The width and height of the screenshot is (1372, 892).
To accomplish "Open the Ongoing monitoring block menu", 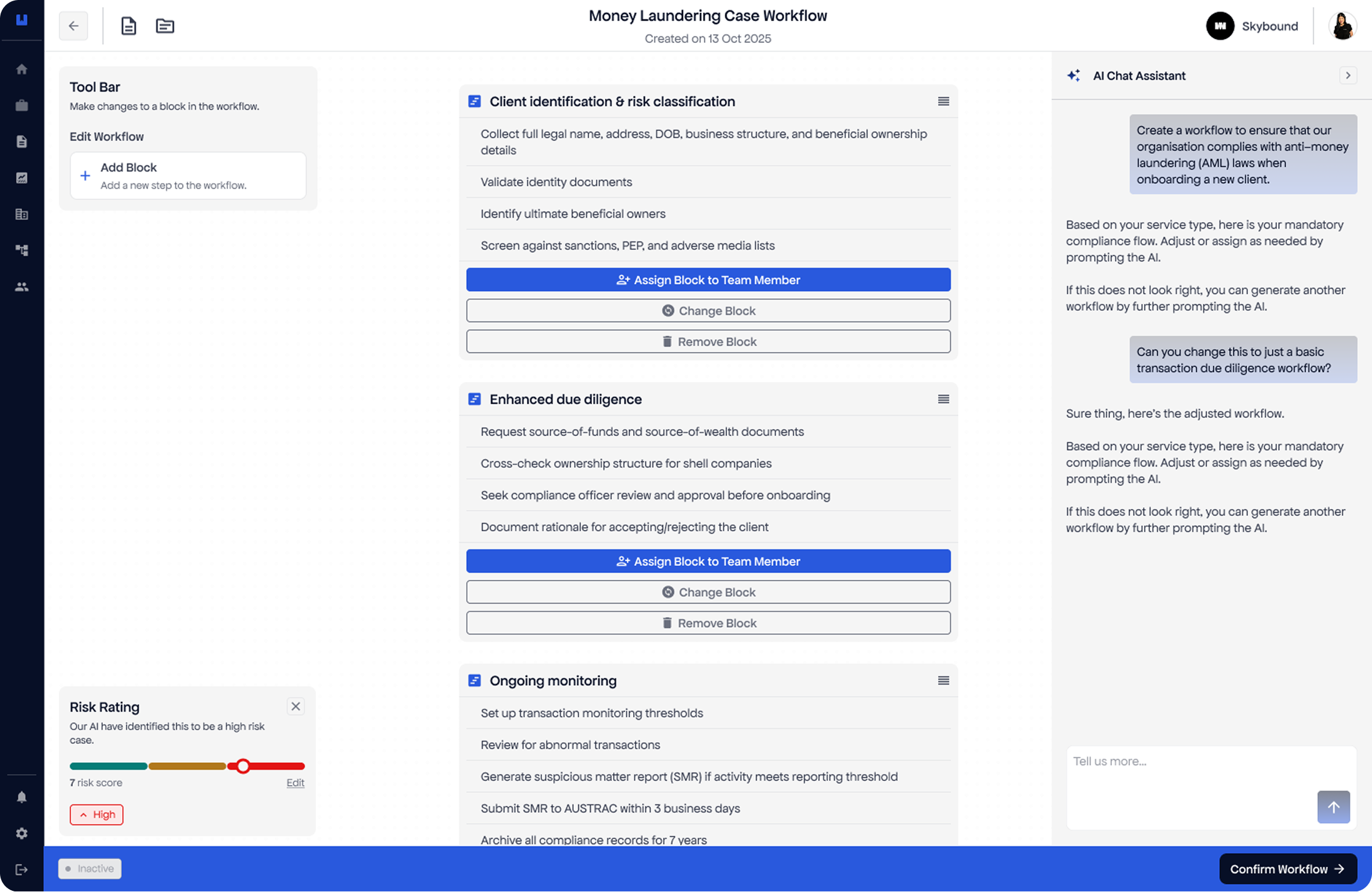I will (943, 681).
